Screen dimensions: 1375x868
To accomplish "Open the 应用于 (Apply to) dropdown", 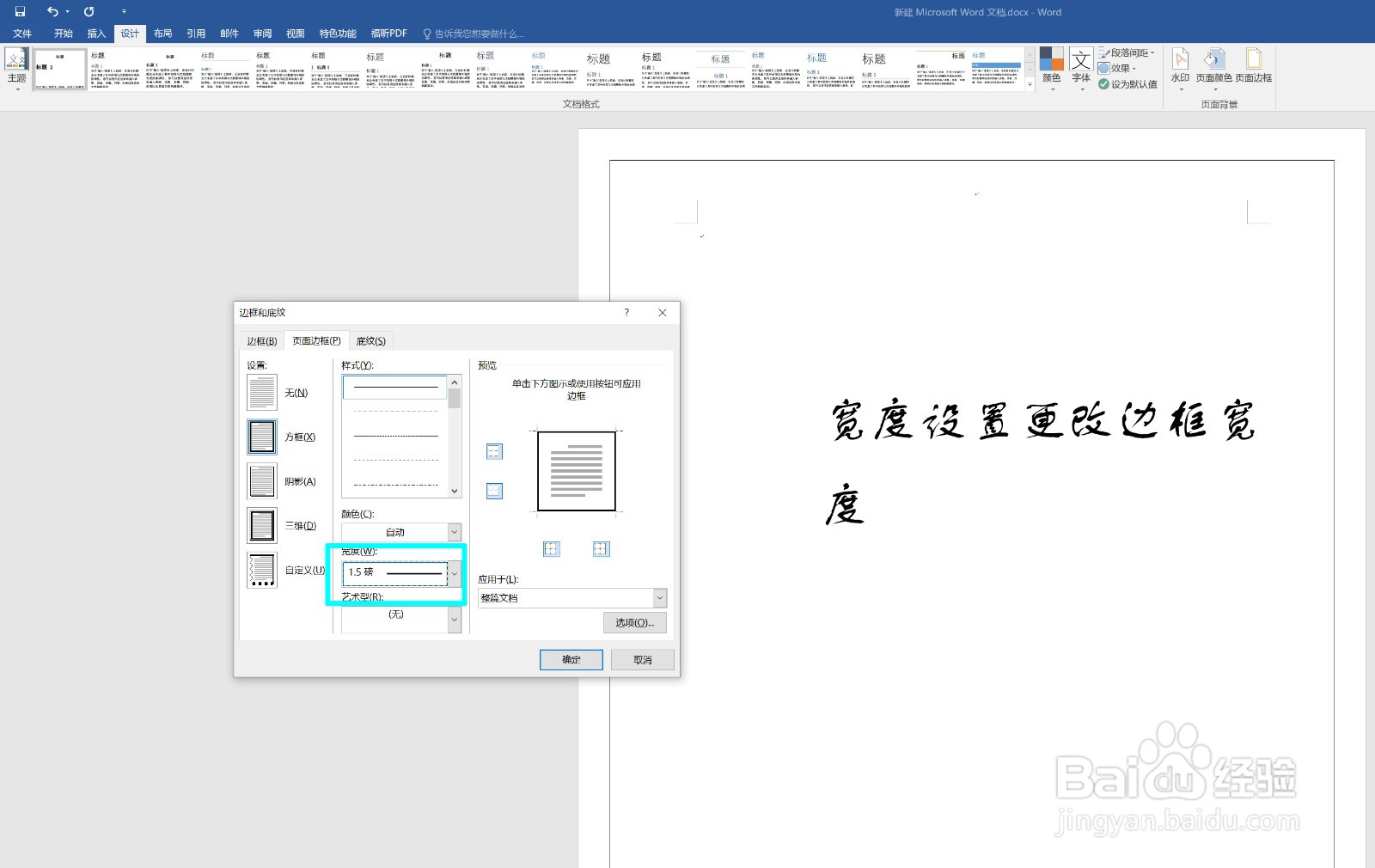I will click(658, 597).
